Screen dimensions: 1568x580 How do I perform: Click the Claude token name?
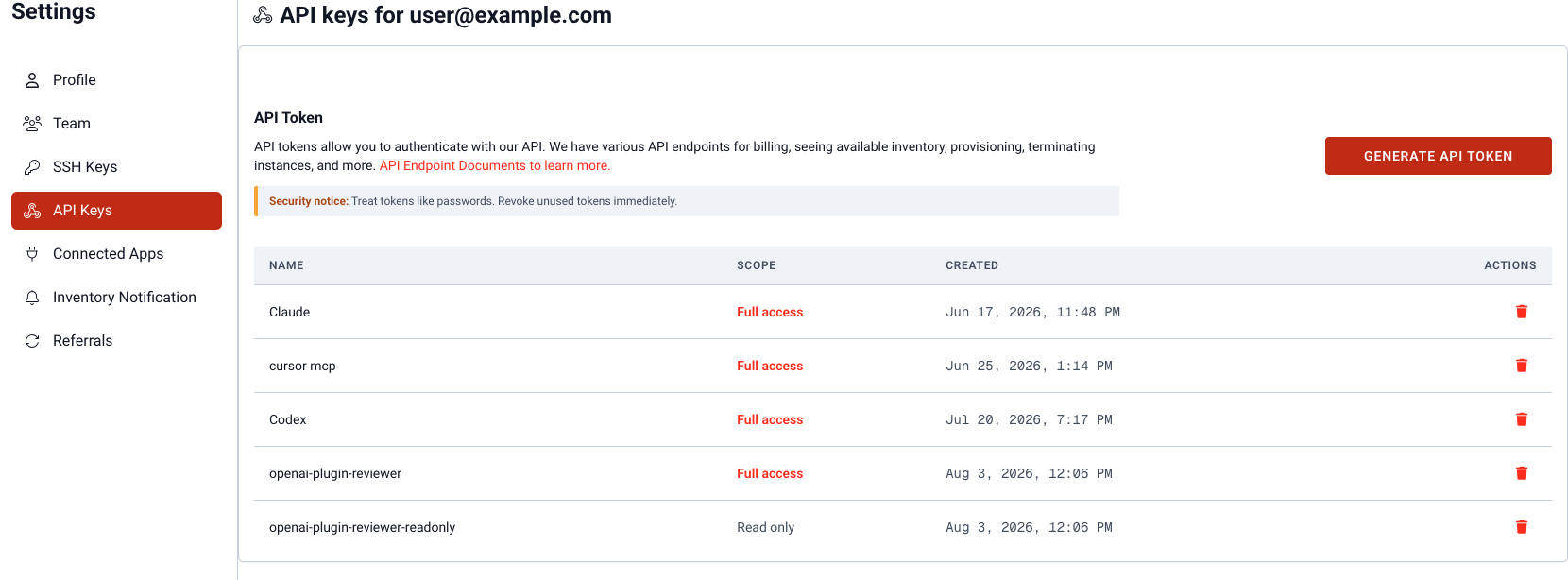(x=289, y=312)
